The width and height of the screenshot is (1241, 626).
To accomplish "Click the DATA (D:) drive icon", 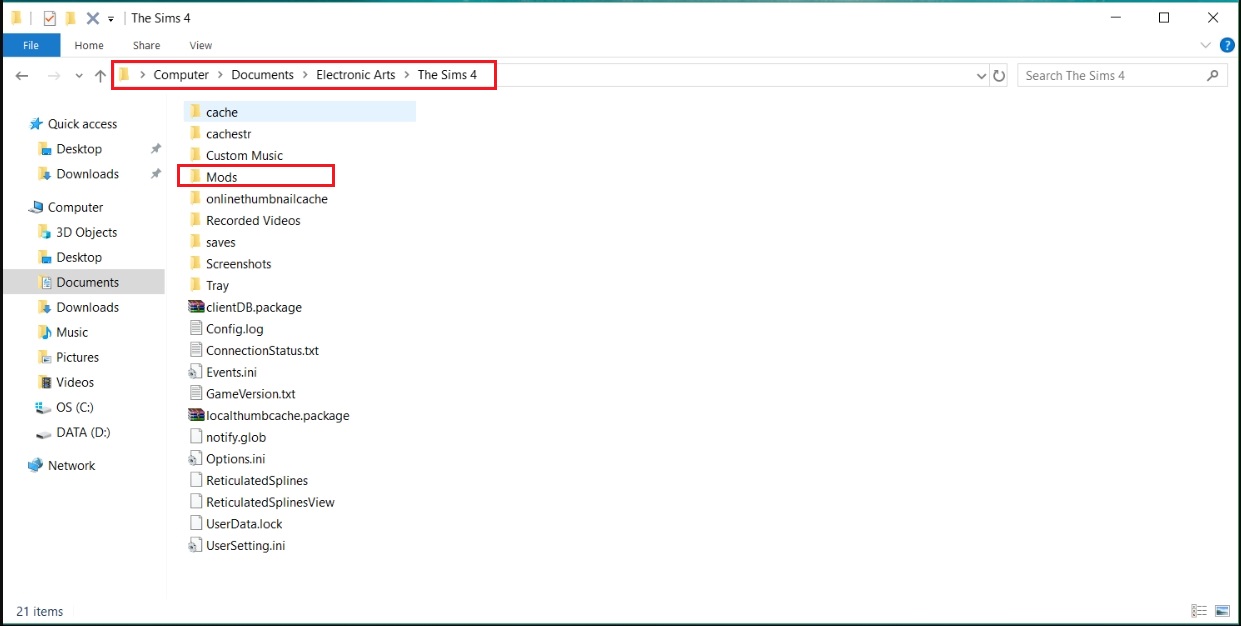I will pos(44,433).
